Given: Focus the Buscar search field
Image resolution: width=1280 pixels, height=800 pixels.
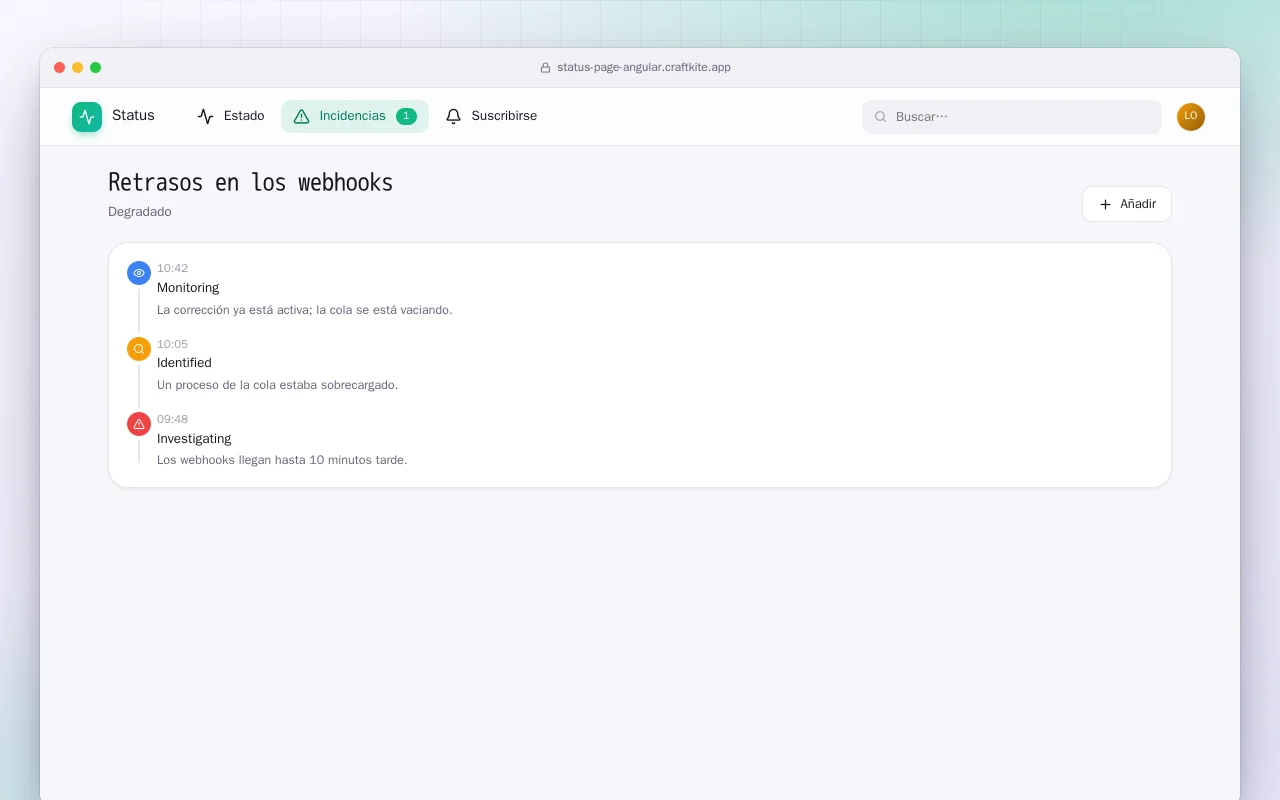Looking at the screenshot, I should pos(1012,117).
